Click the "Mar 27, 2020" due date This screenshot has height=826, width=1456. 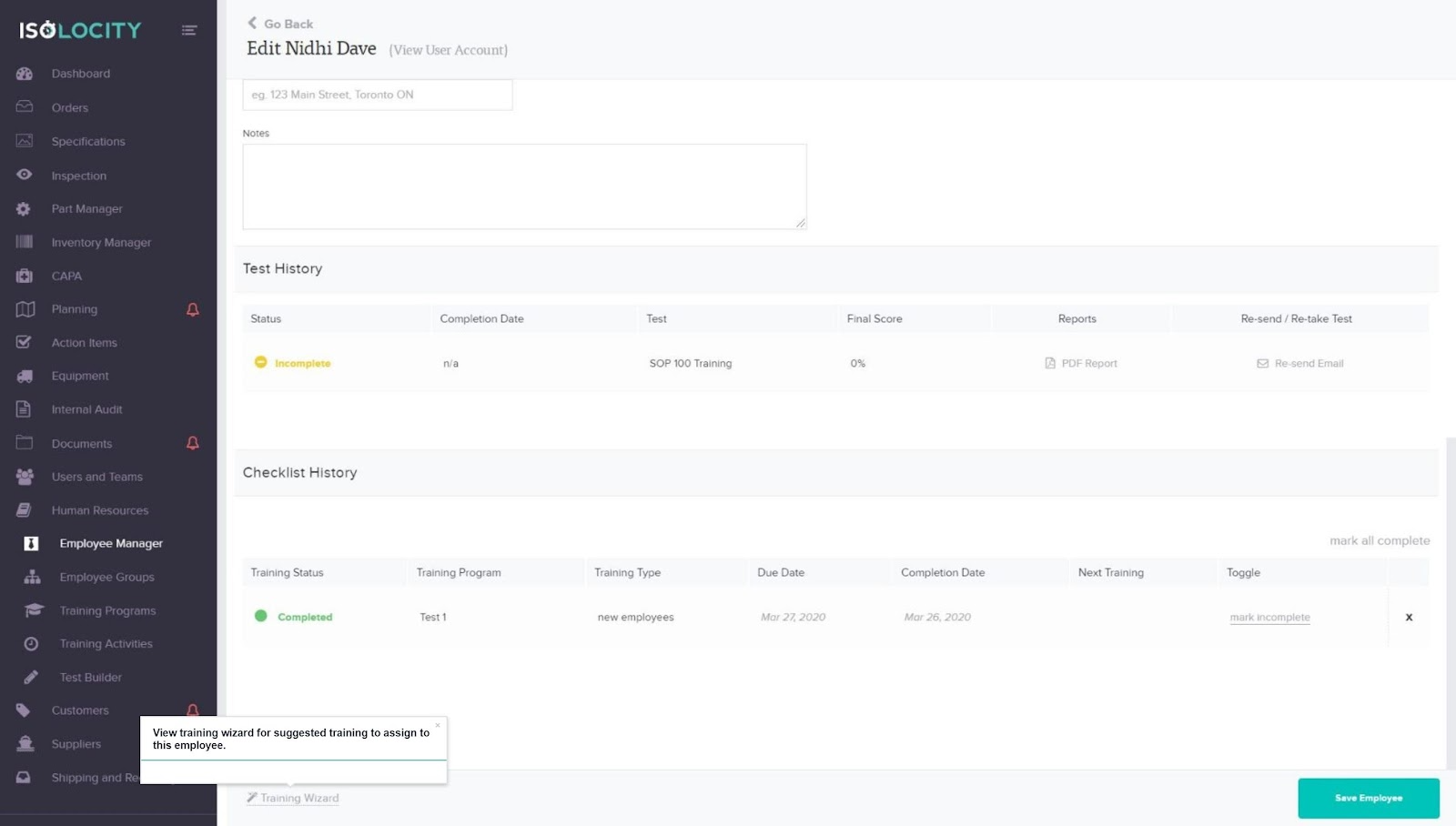coord(794,617)
